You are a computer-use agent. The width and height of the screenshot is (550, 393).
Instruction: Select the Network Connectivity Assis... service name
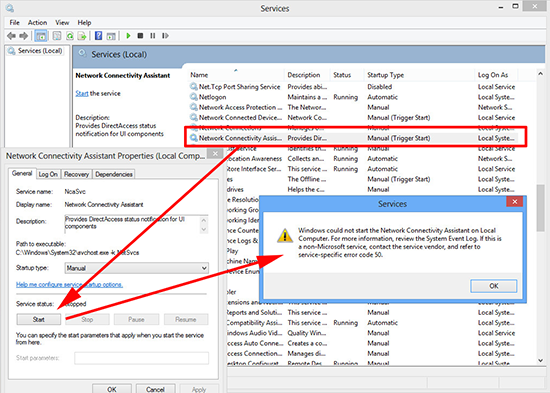[x=240, y=138]
